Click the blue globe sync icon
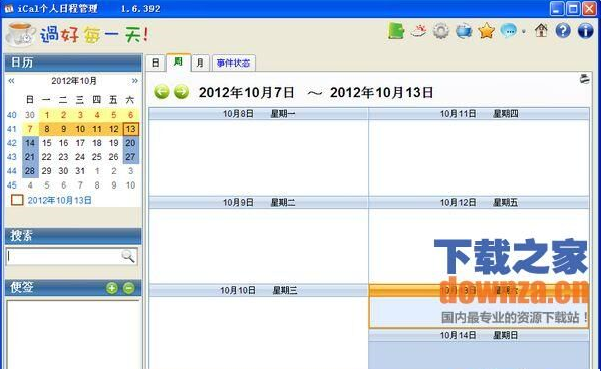Image resolution: width=603 pixels, height=371 pixels. click(x=464, y=31)
